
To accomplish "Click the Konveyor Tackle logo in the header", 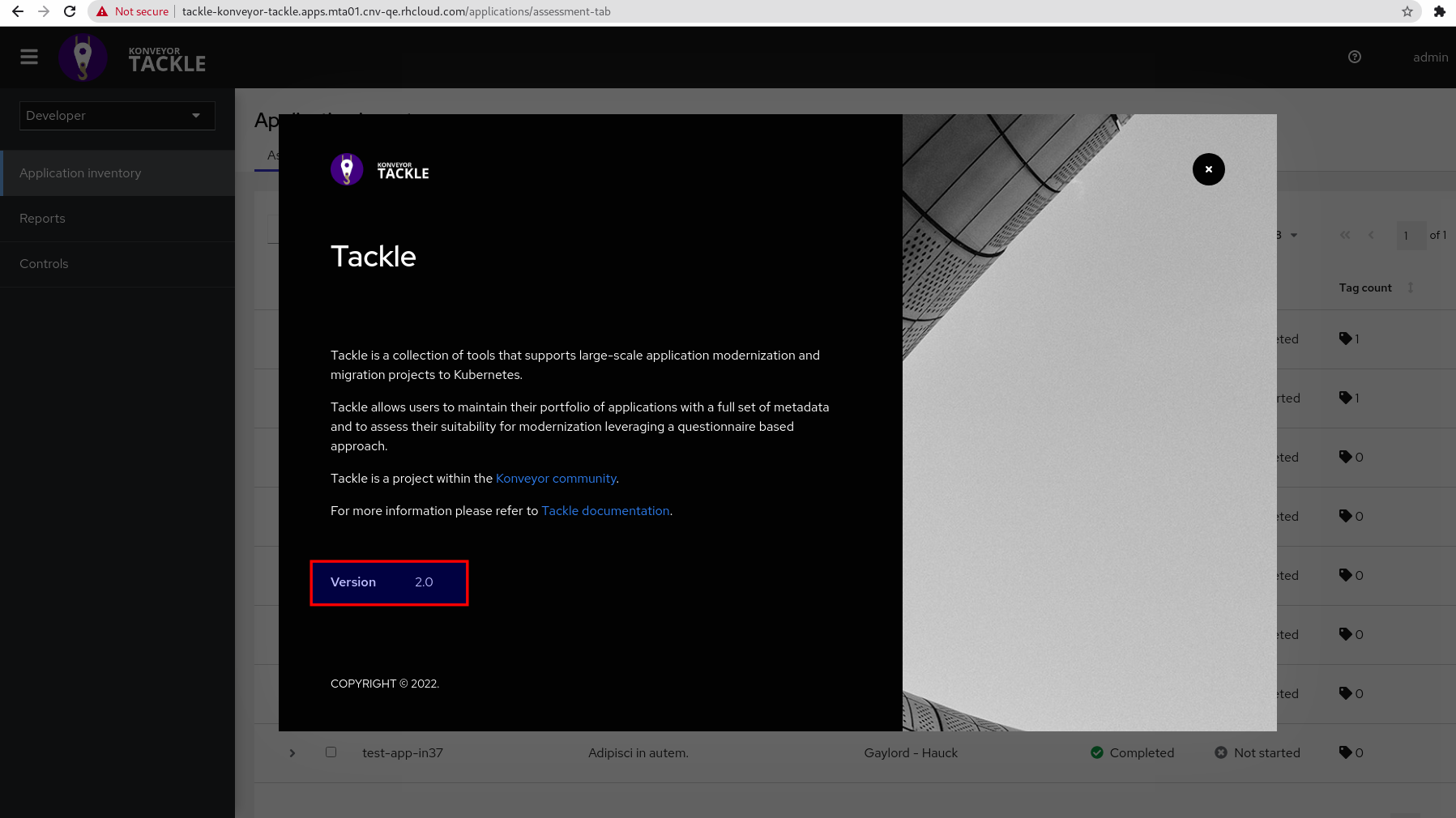I will [132, 58].
